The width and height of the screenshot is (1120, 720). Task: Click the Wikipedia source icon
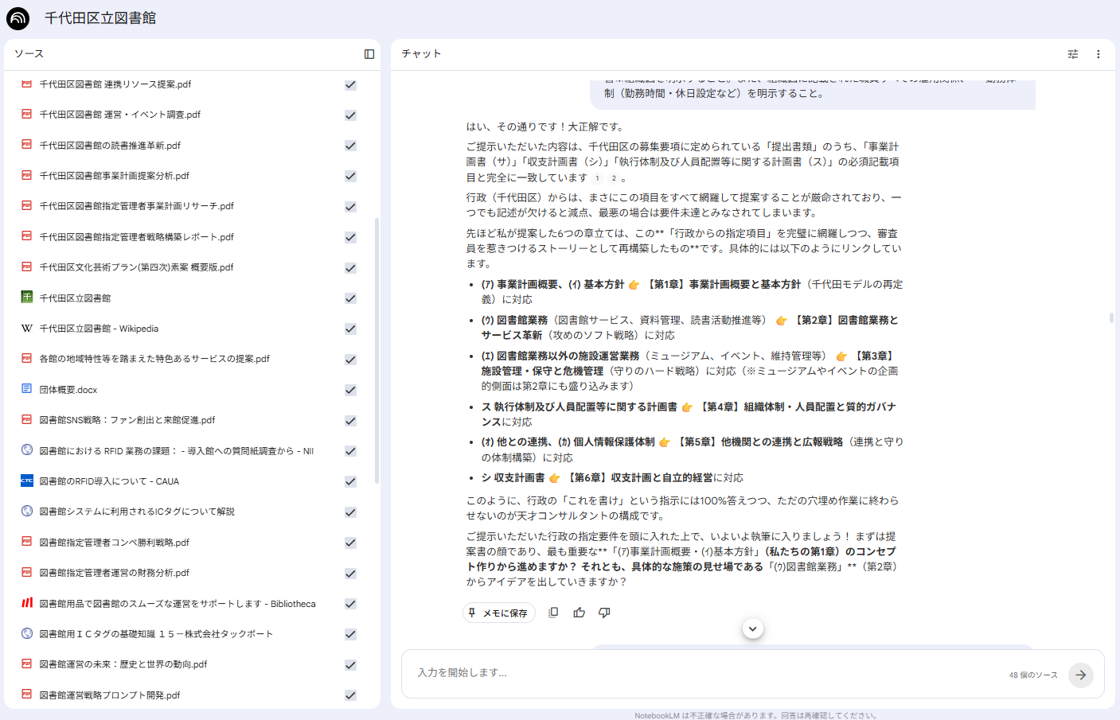point(27,328)
